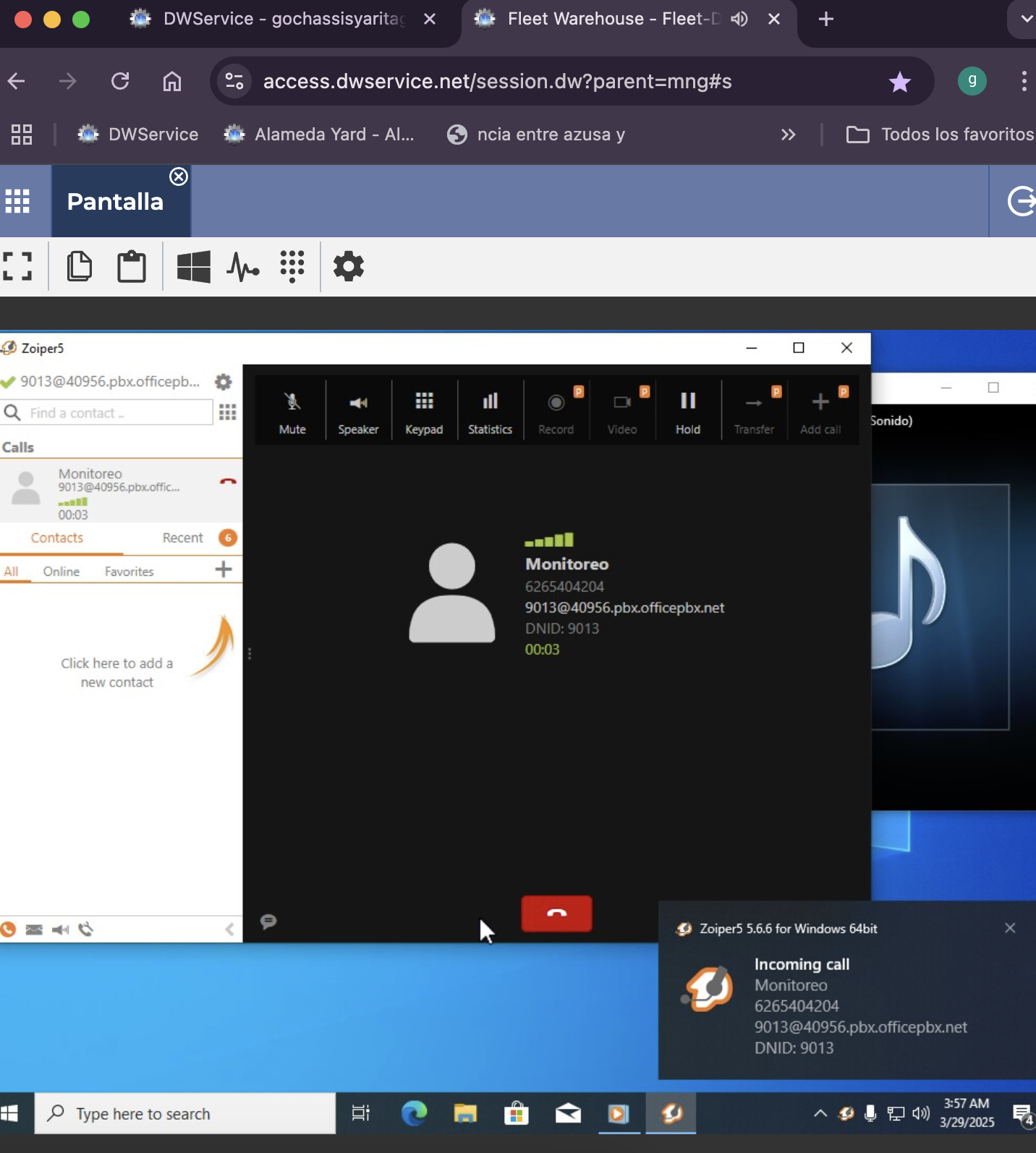
Task: Click Add call in Zoiper toolbar
Action: [820, 412]
